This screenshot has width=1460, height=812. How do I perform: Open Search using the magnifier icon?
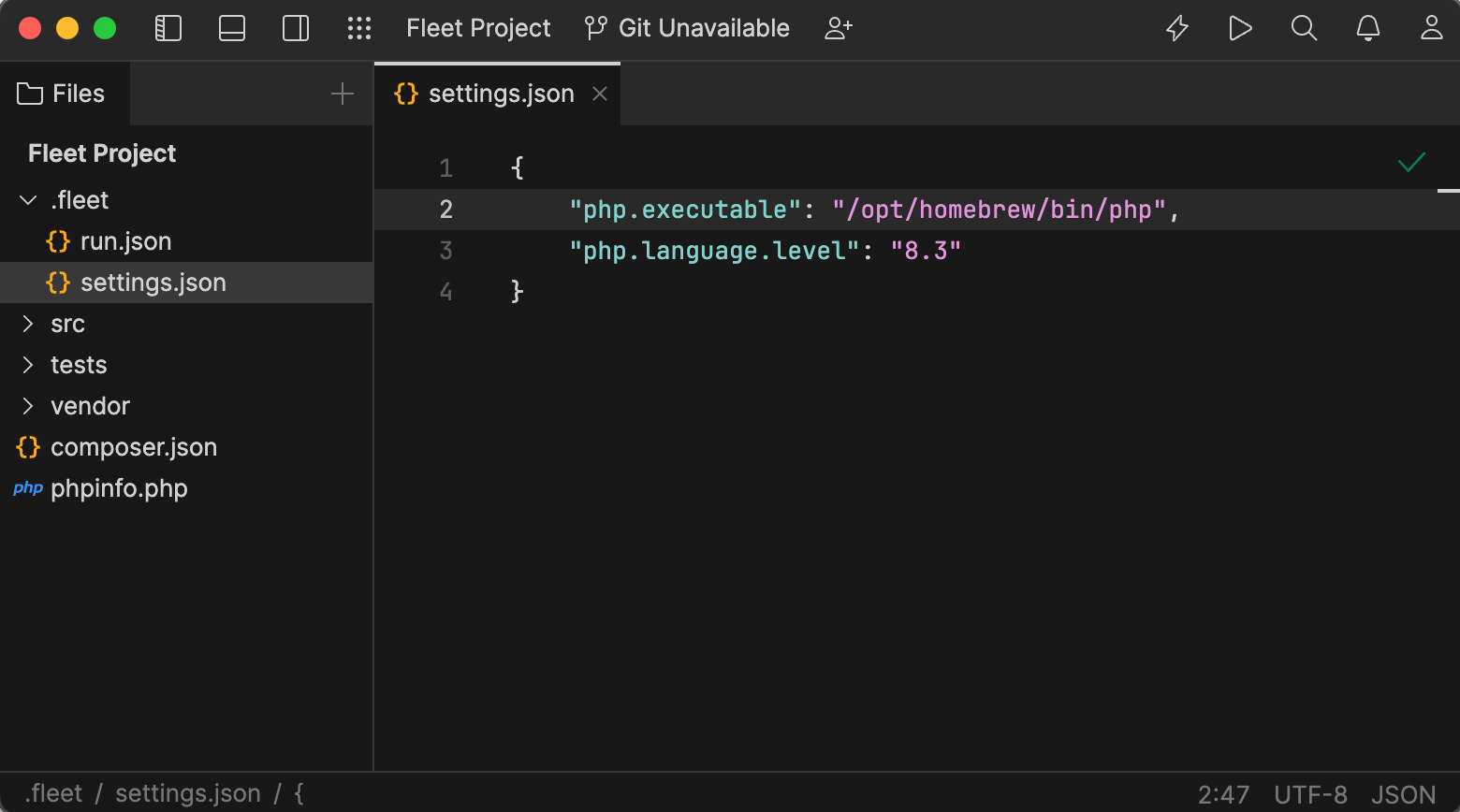1304,28
